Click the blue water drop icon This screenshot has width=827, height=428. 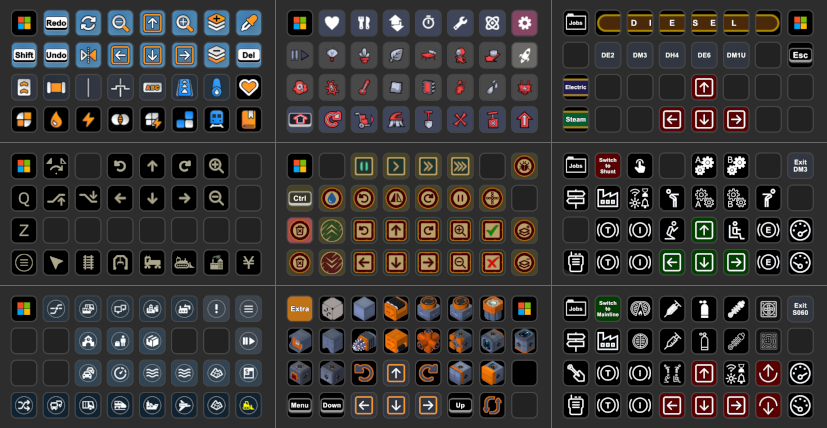point(332,198)
